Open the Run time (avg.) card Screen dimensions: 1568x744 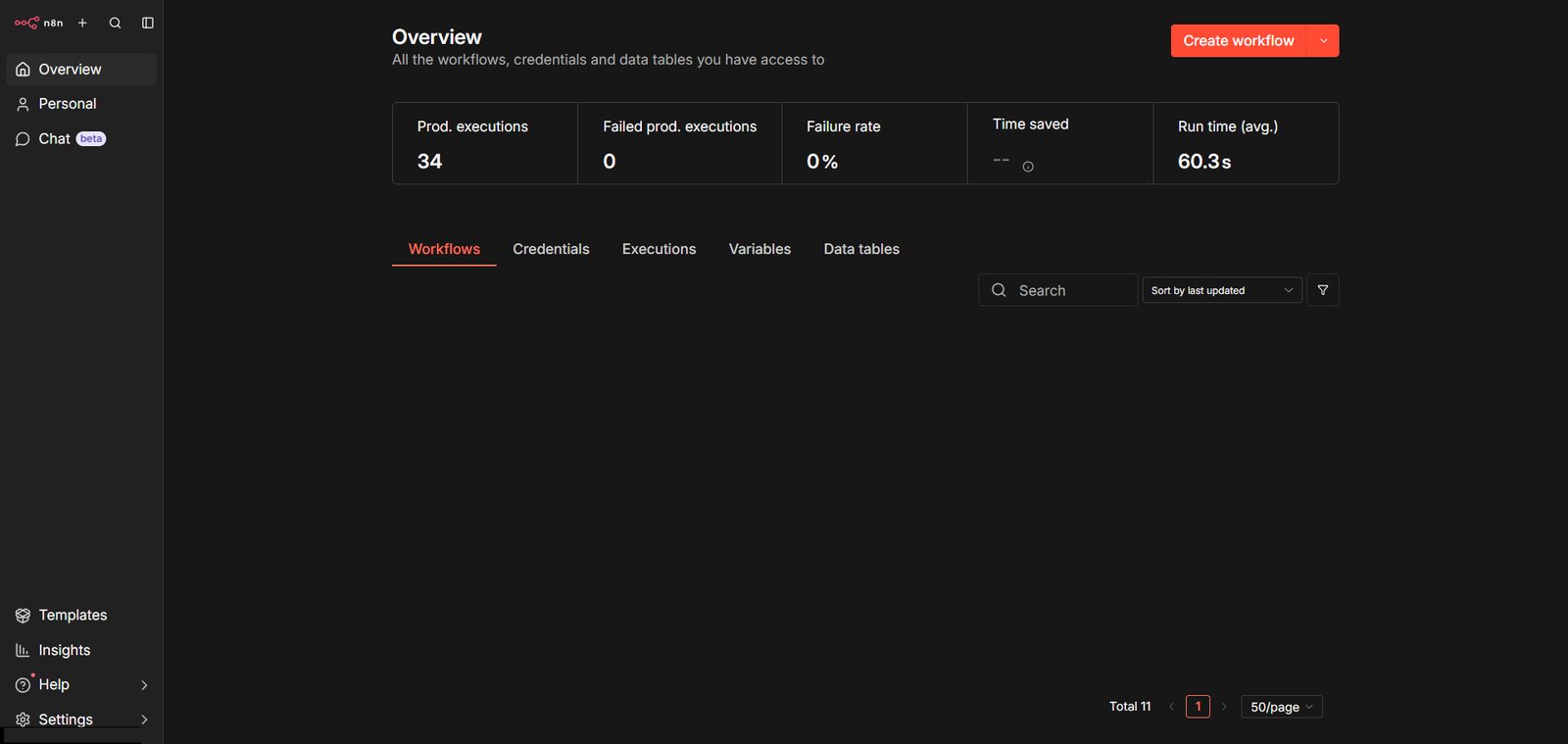tap(1246, 143)
